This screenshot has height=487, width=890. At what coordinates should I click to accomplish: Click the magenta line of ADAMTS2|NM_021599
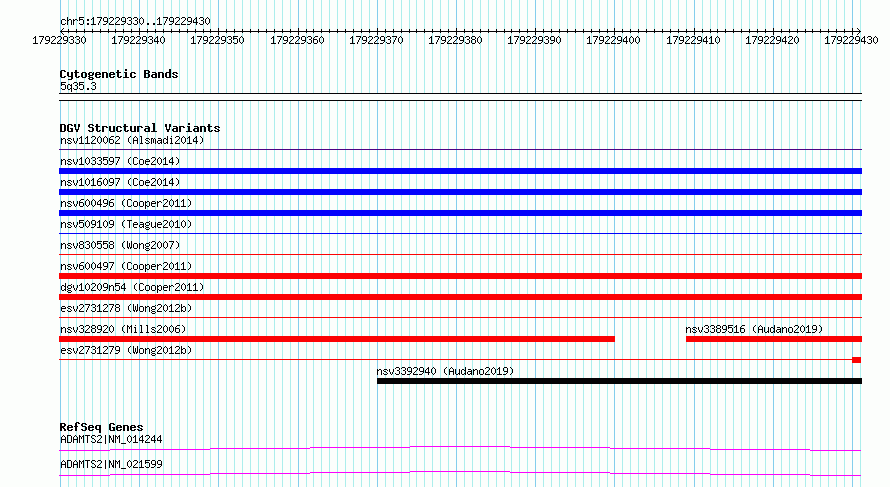[460, 473]
